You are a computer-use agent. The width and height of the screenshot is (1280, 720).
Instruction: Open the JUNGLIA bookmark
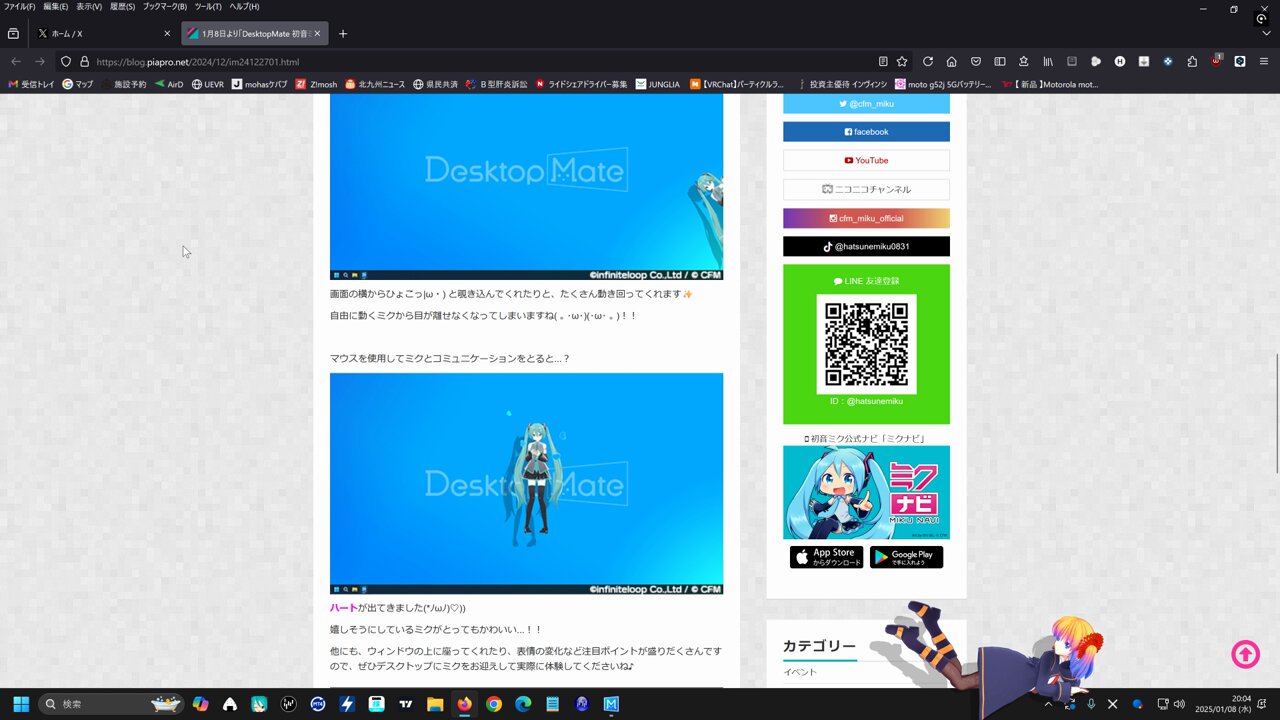[658, 84]
